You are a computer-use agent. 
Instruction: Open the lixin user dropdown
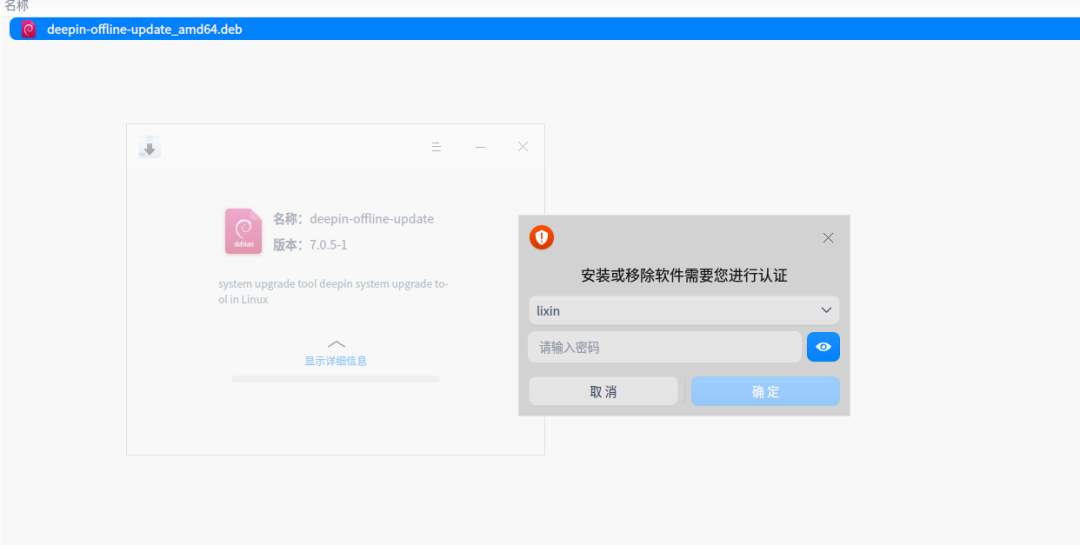[684, 311]
